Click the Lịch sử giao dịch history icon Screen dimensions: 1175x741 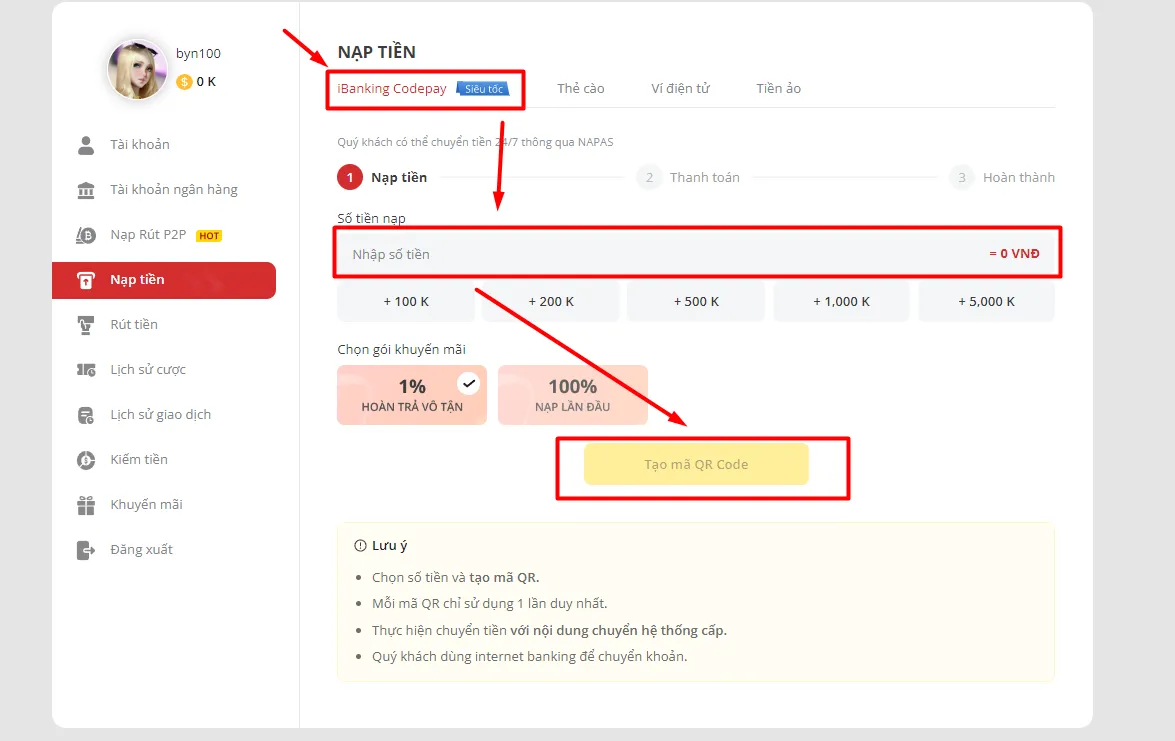coord(89,414)
